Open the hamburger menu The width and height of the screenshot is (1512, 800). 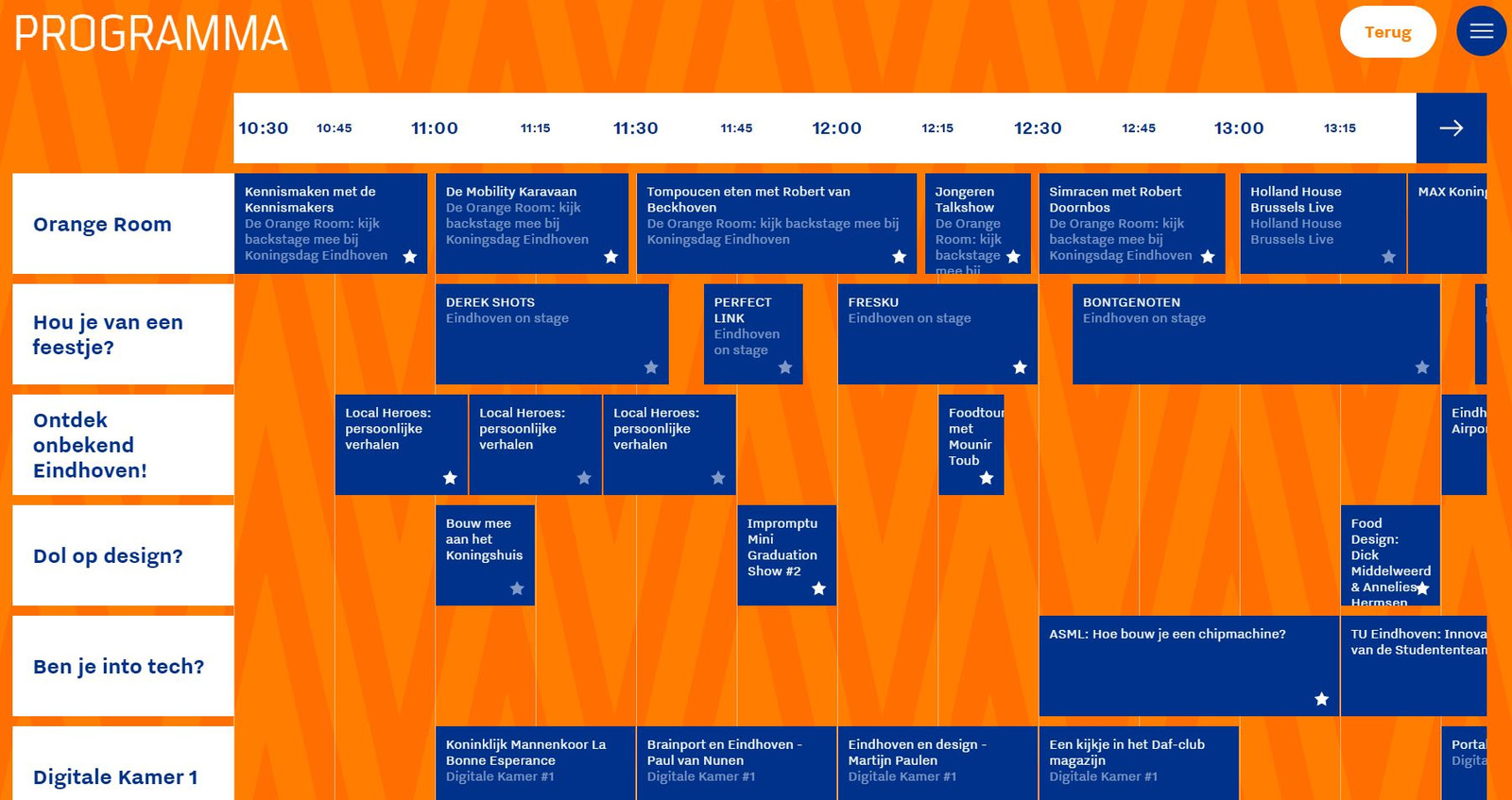pyautogui.click(x=1481, y=31)
